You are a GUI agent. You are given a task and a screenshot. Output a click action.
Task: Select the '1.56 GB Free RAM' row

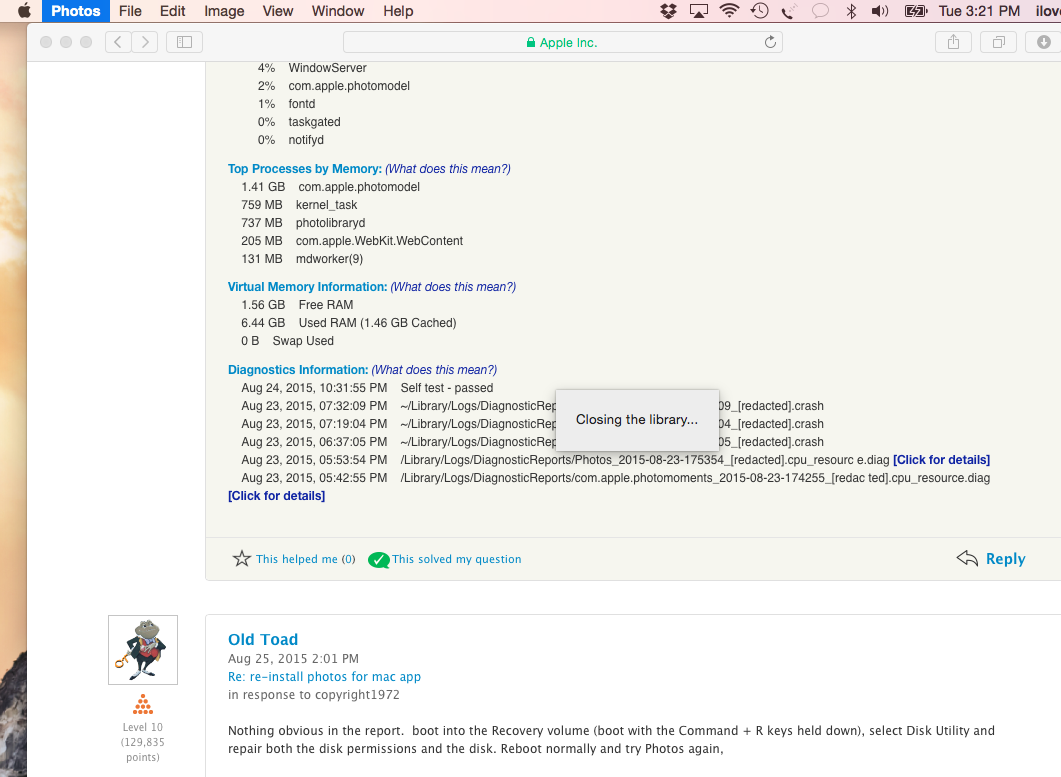[x=297, y=305]
